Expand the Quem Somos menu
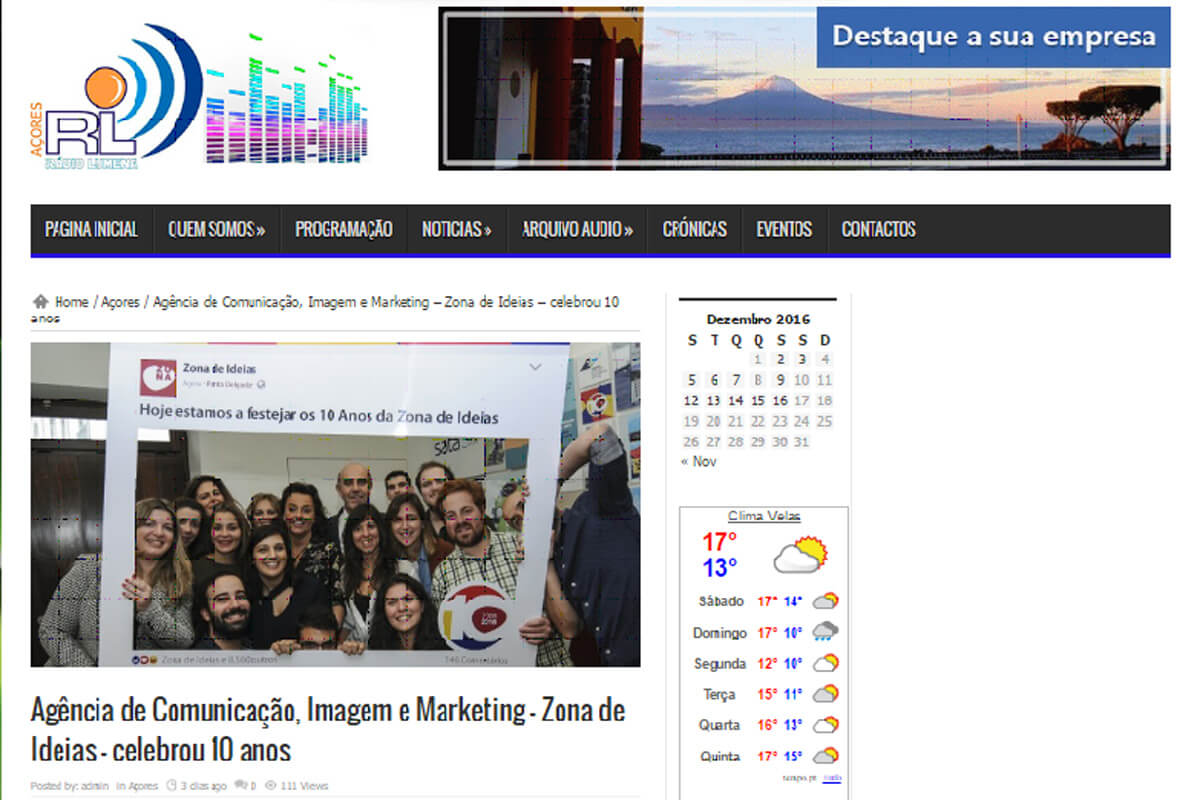The image size is (1200, 800). pyautogui.click(x=216, y=229)
